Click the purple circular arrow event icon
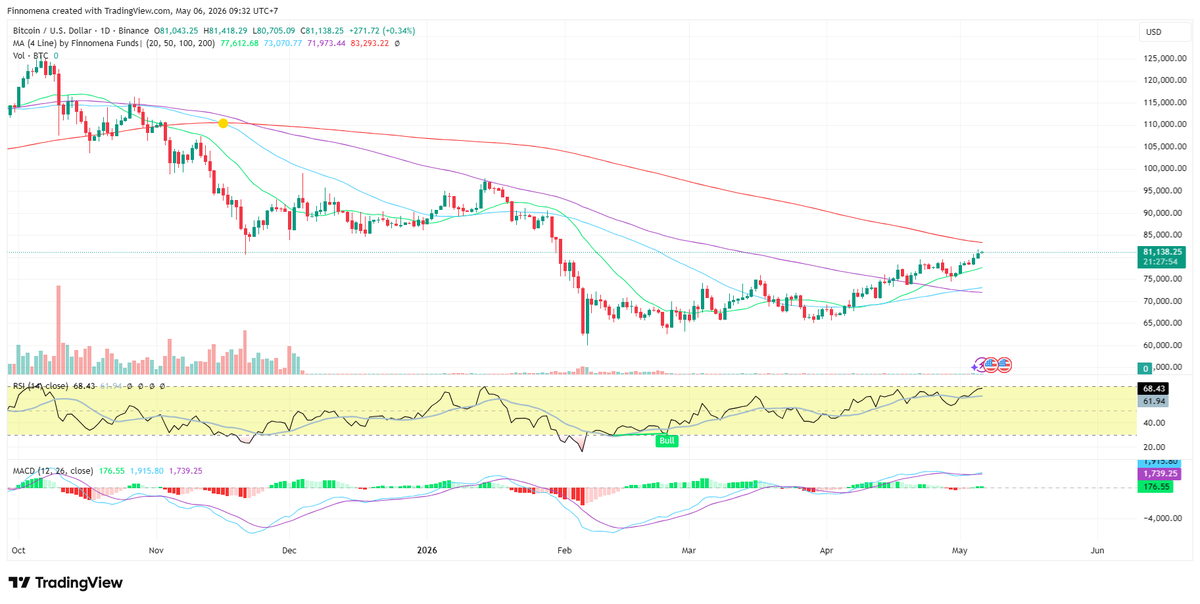 [x=979, y=365]
